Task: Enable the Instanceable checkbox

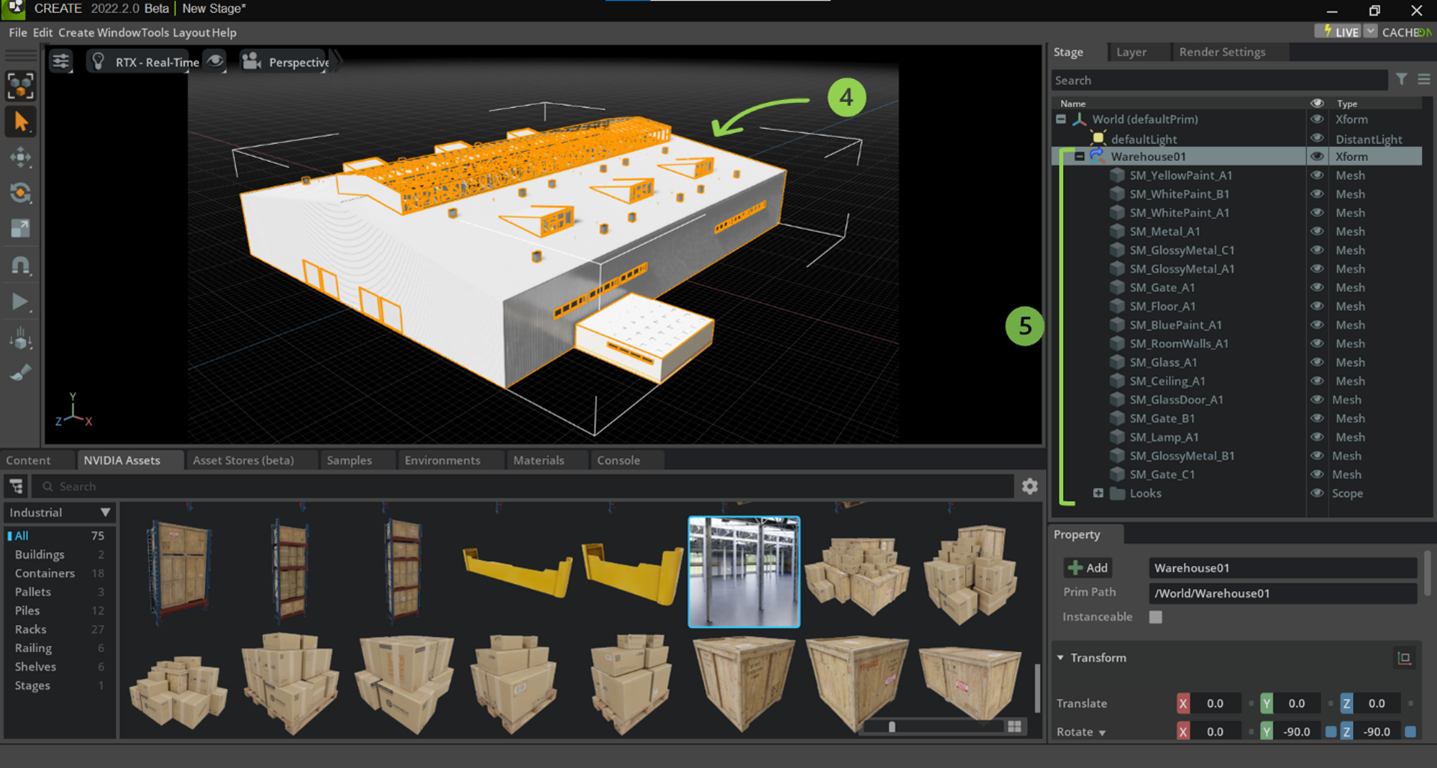Action: (x=1156, y=617)
